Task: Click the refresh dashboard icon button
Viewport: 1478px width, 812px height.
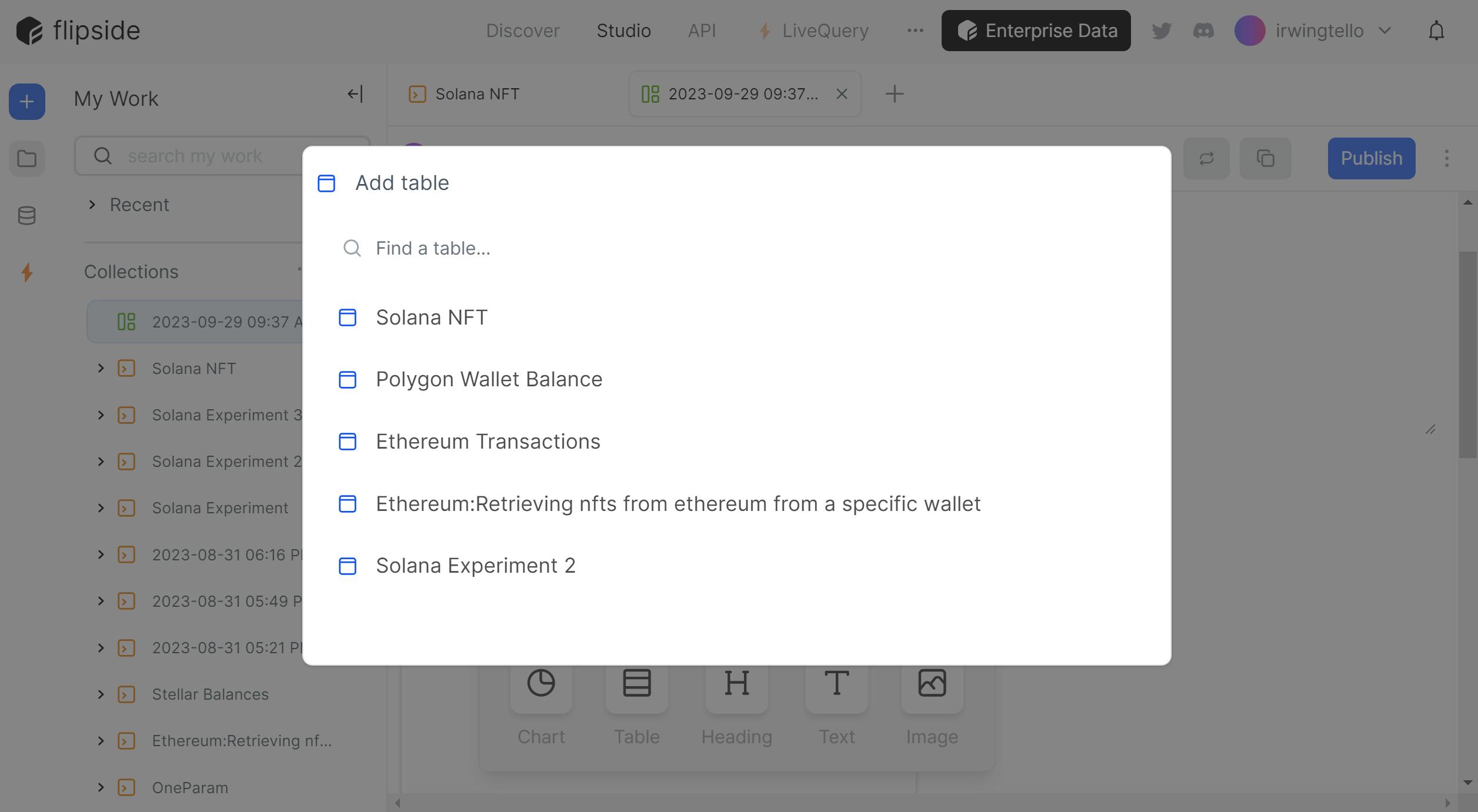Action: [1206, 158]
